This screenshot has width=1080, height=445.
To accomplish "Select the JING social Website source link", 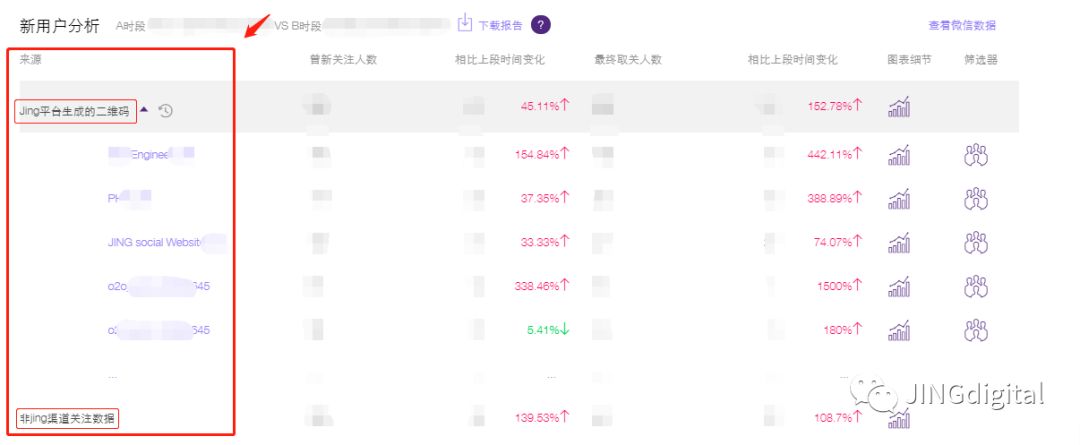I will pos(155,242).
